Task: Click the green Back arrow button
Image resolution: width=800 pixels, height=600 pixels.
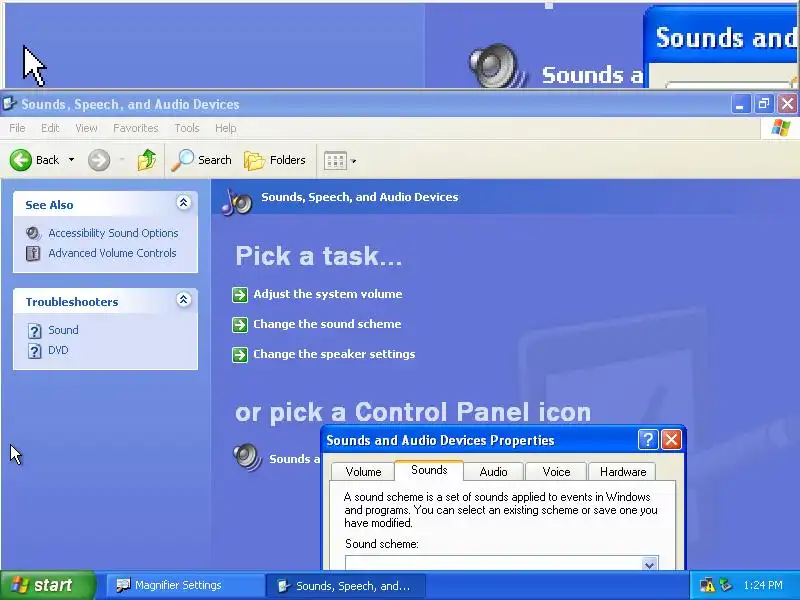Action: (x=21, y=160)
